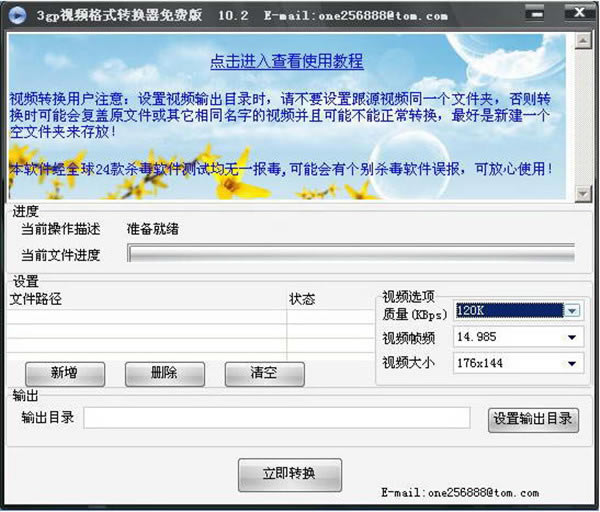Click the 准备就绪 status text
This screenshot has width=600, height=512.
click(x=153, y=229)
